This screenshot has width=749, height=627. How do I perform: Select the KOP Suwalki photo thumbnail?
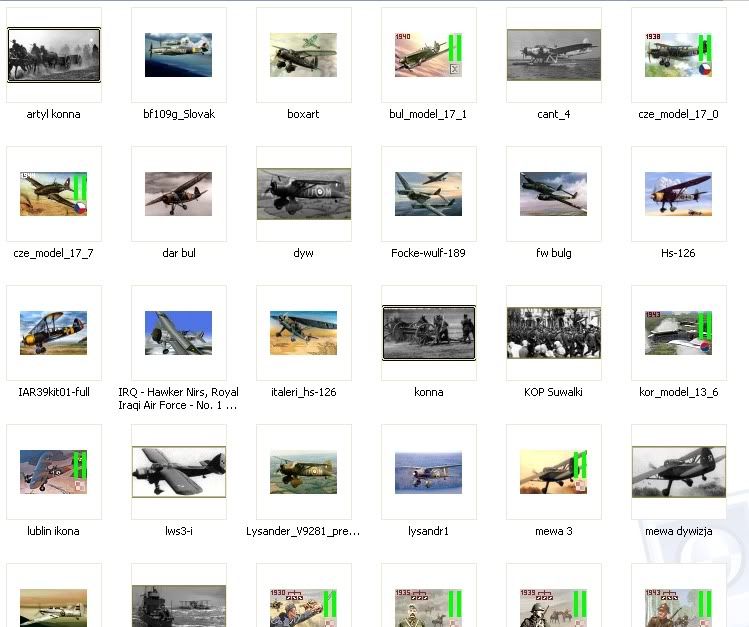(x=554, y=333)
